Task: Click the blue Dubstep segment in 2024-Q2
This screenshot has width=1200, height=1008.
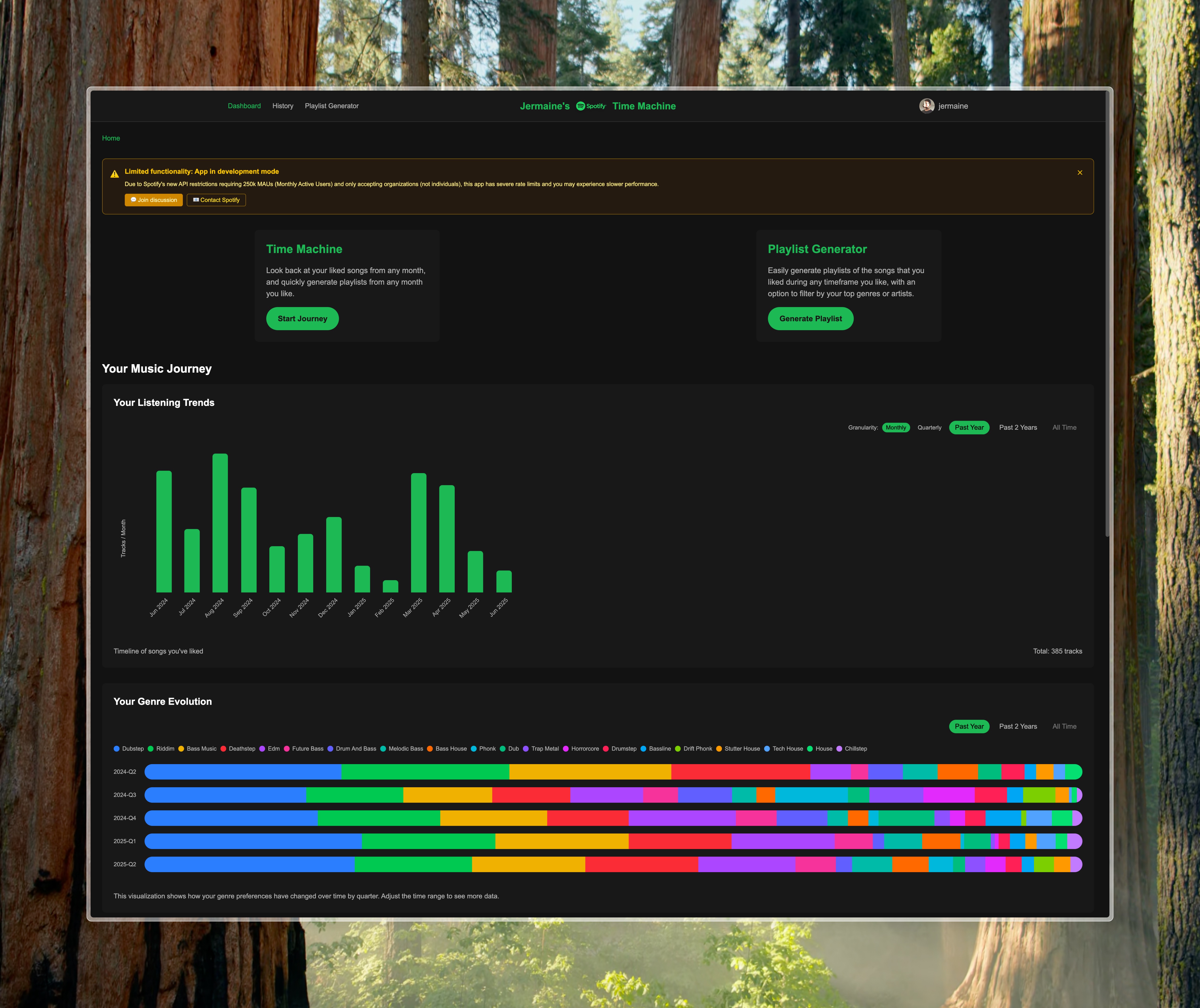Action: (243, 772)
